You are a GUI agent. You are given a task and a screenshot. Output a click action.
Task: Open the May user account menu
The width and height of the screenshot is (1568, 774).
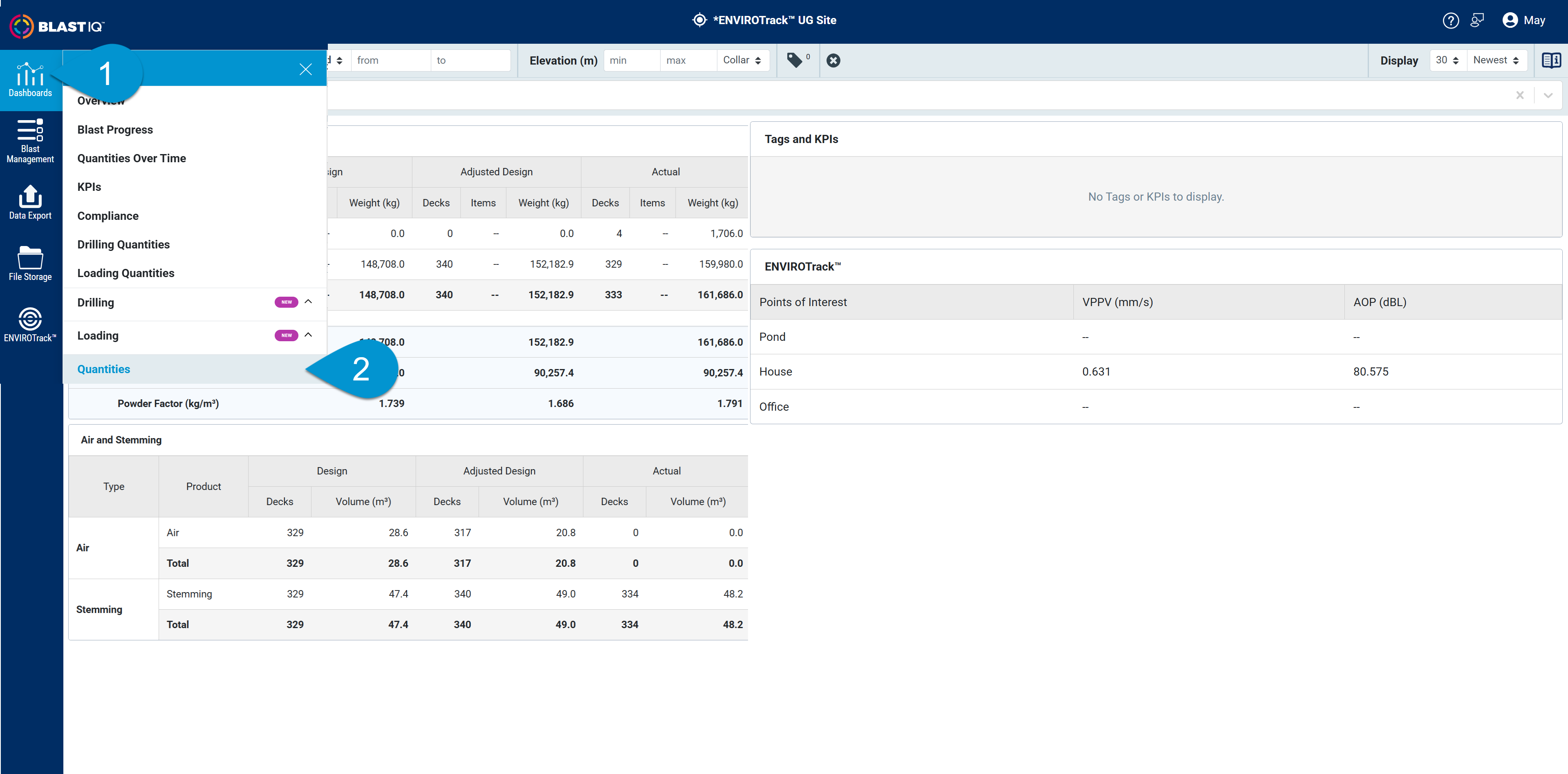click(x=1523, y=21)
